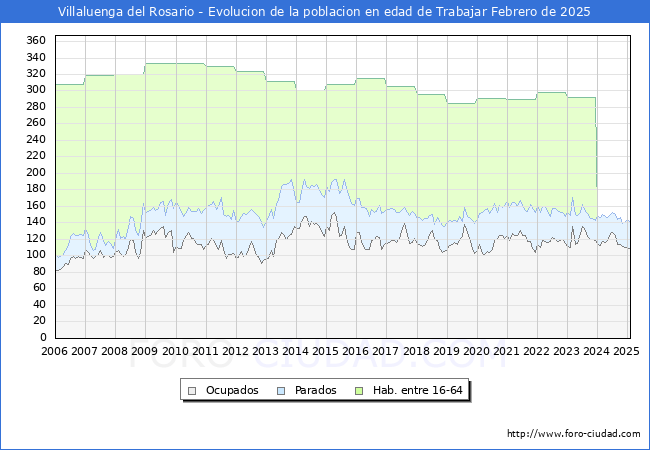The image size is (650, 450).
Task: Click the 2025 x-axis year label
Action: (x=626, y=351)
